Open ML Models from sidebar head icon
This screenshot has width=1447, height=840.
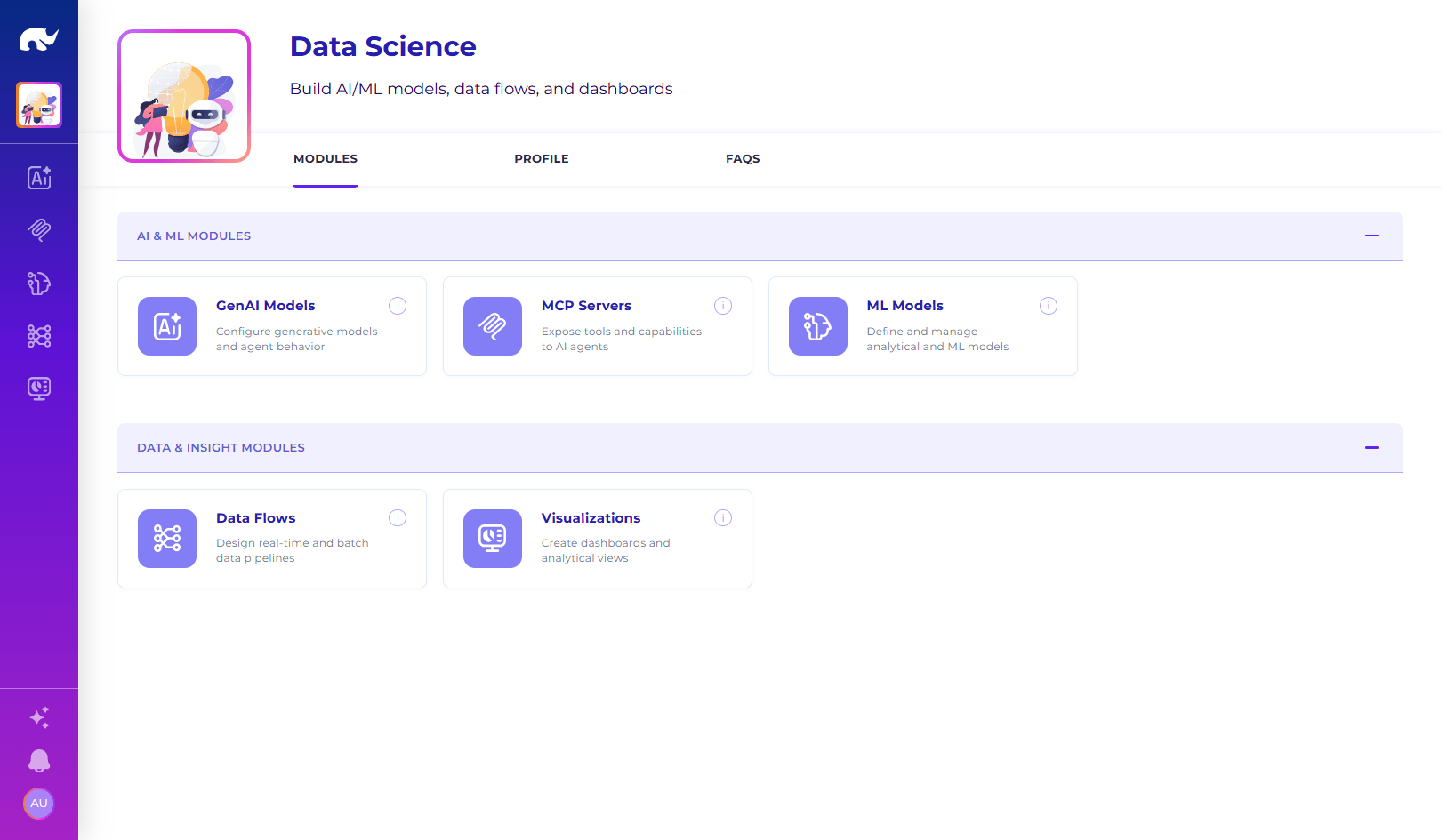pos(39,283)
